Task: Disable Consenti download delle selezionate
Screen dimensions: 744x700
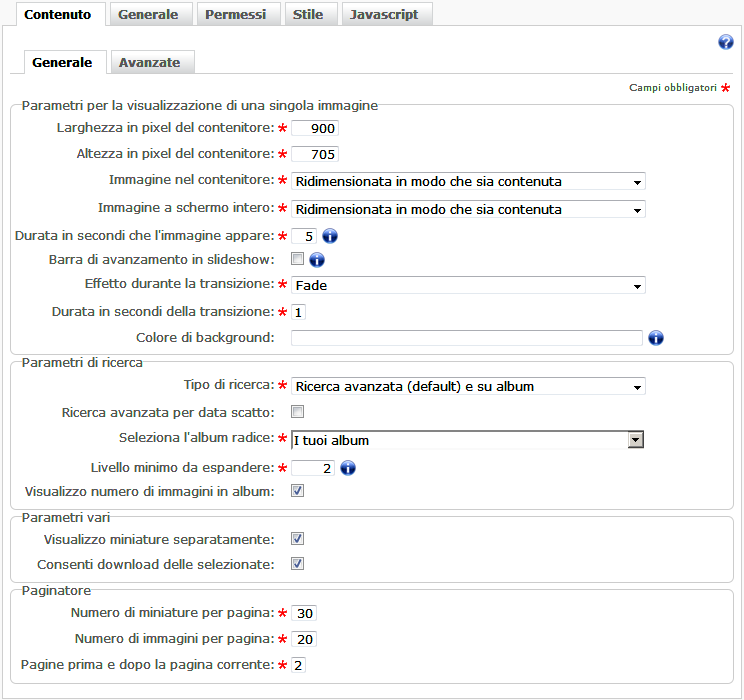Action: [297, 564]
